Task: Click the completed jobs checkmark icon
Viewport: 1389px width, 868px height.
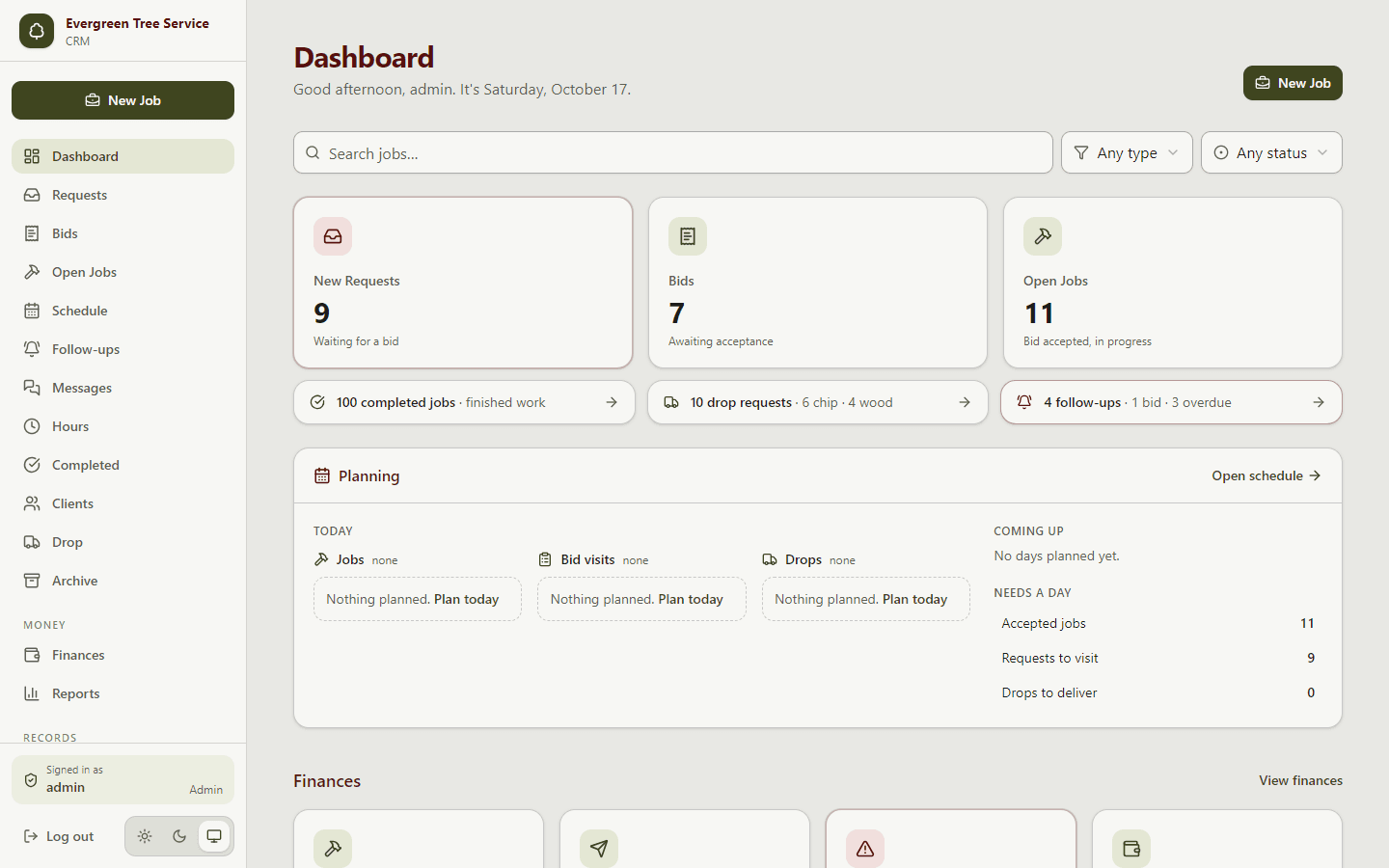Action: coord(317,402)
